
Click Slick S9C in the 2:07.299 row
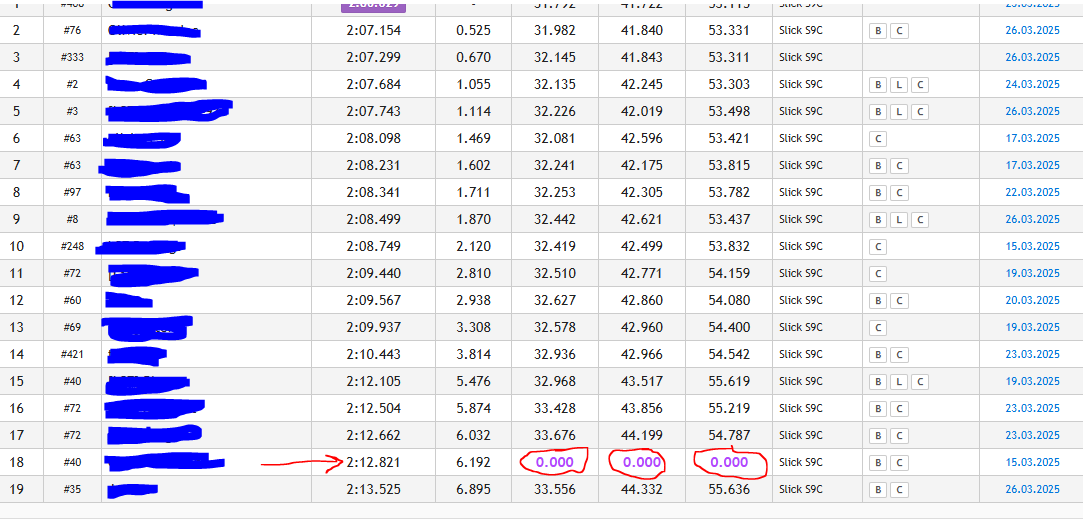pos(801,57)
